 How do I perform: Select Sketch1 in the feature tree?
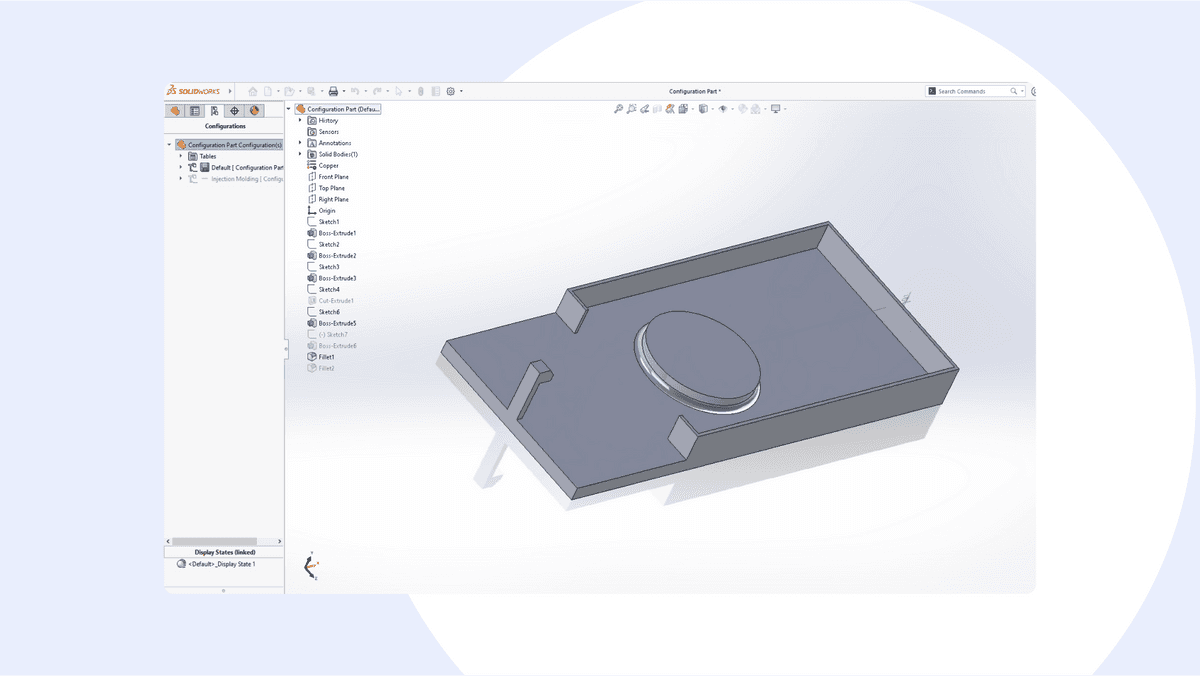point(323,222)
